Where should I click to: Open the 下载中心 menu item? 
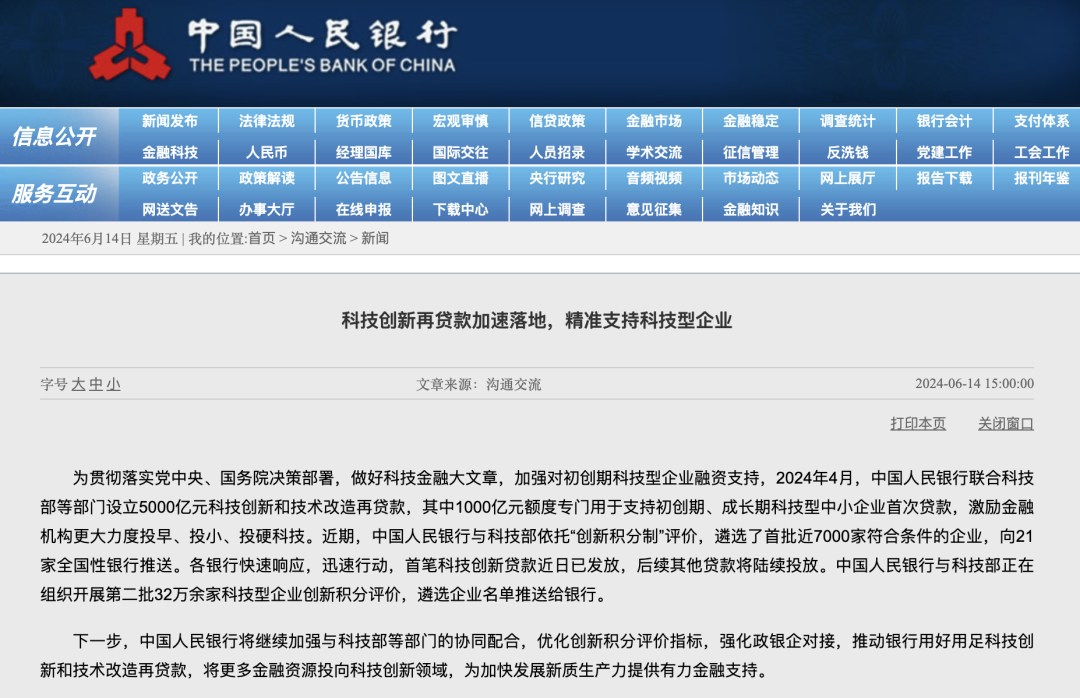(462, 209)
